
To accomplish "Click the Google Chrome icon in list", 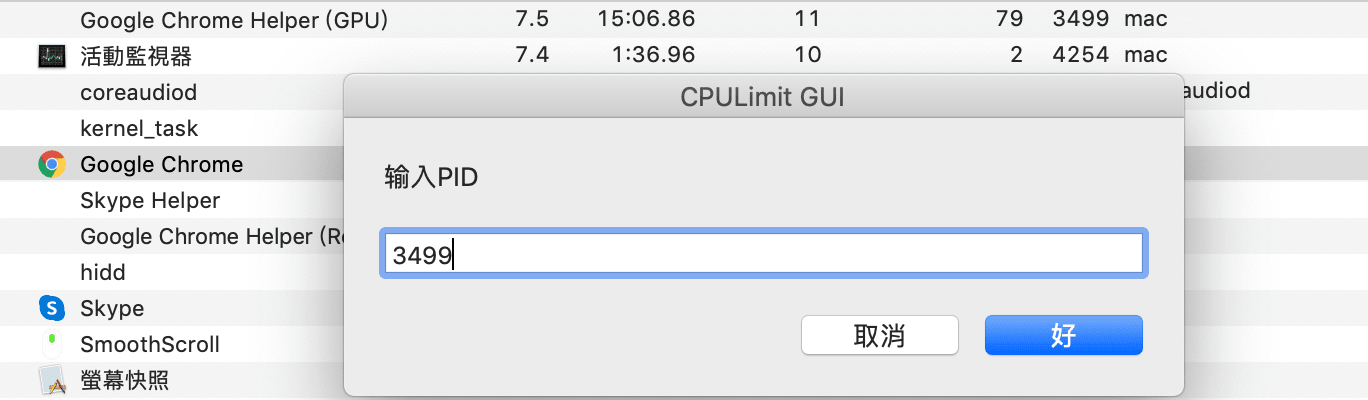I will click(51, 164).
